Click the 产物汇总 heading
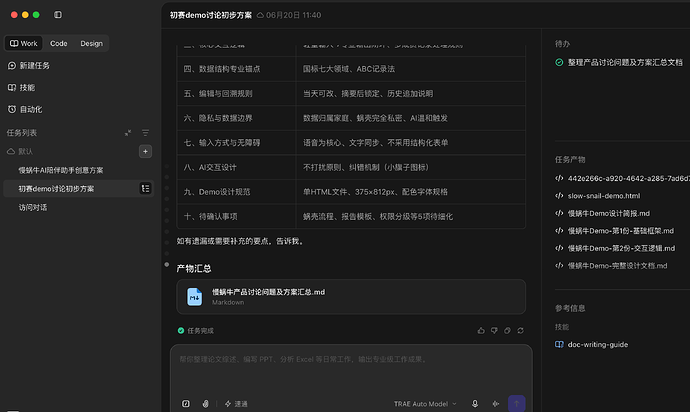The height and width of the screenshot is (412, 690). click(x=194, y=269)
